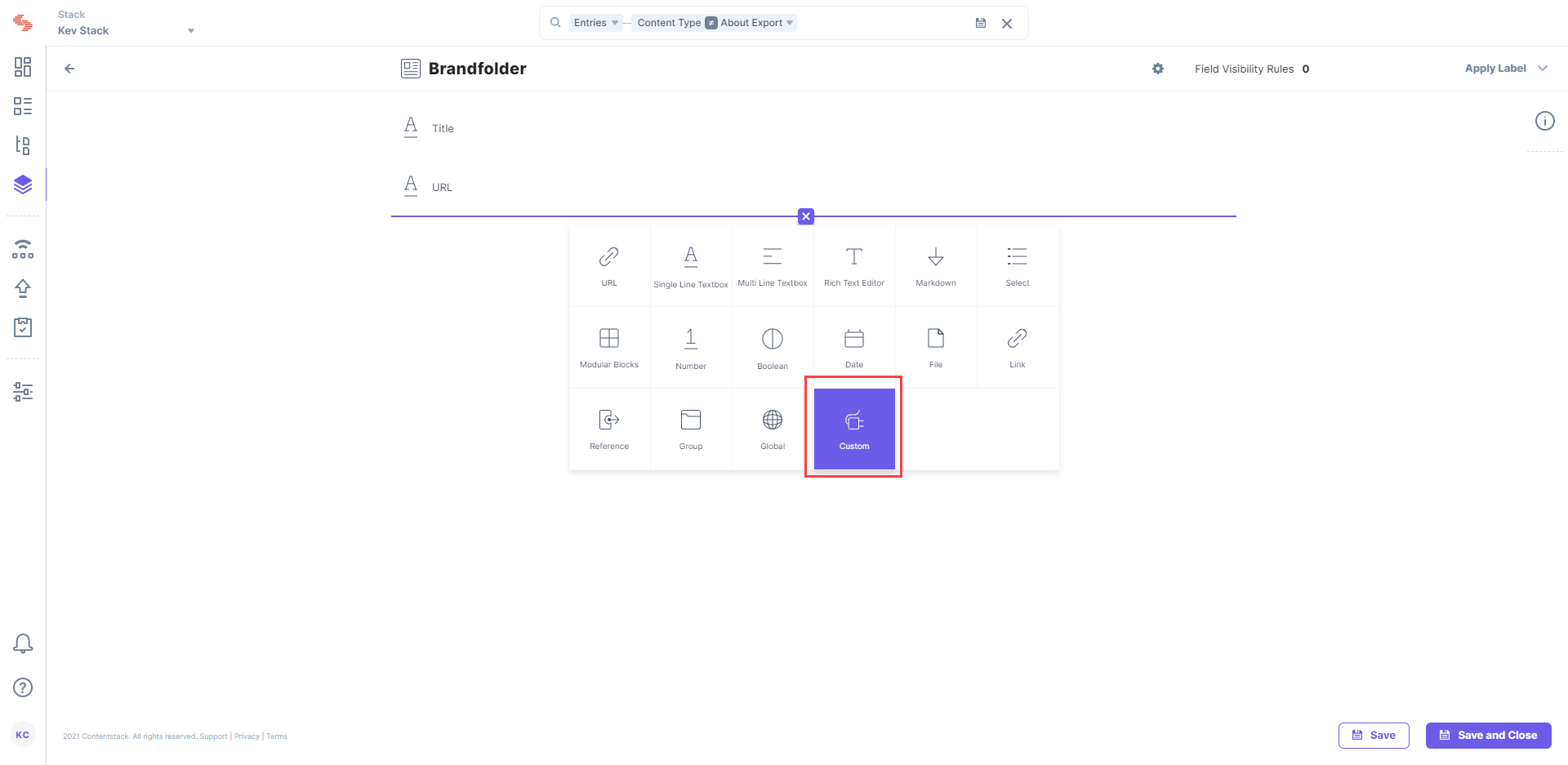Add a Markdown field
Screen dimensions: 1568x765
(936, 266)
